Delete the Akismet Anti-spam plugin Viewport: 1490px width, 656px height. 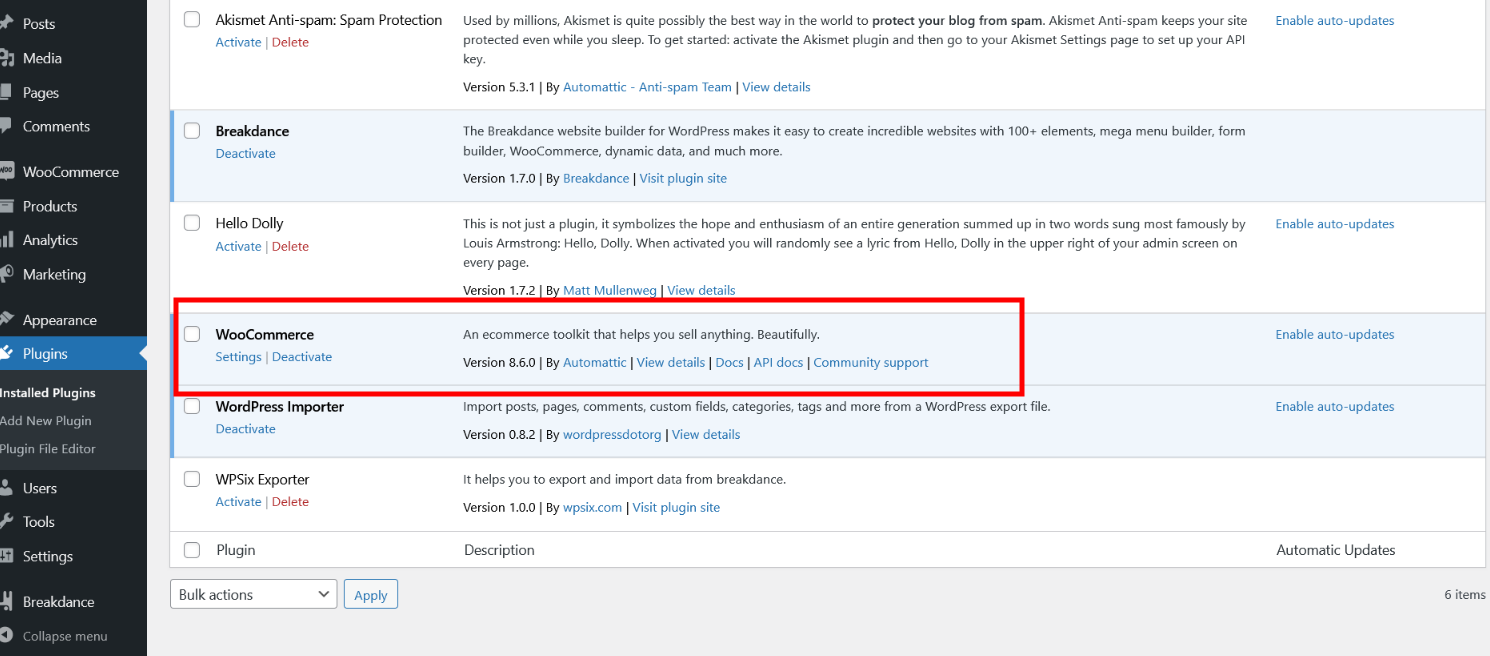point(290,42)
